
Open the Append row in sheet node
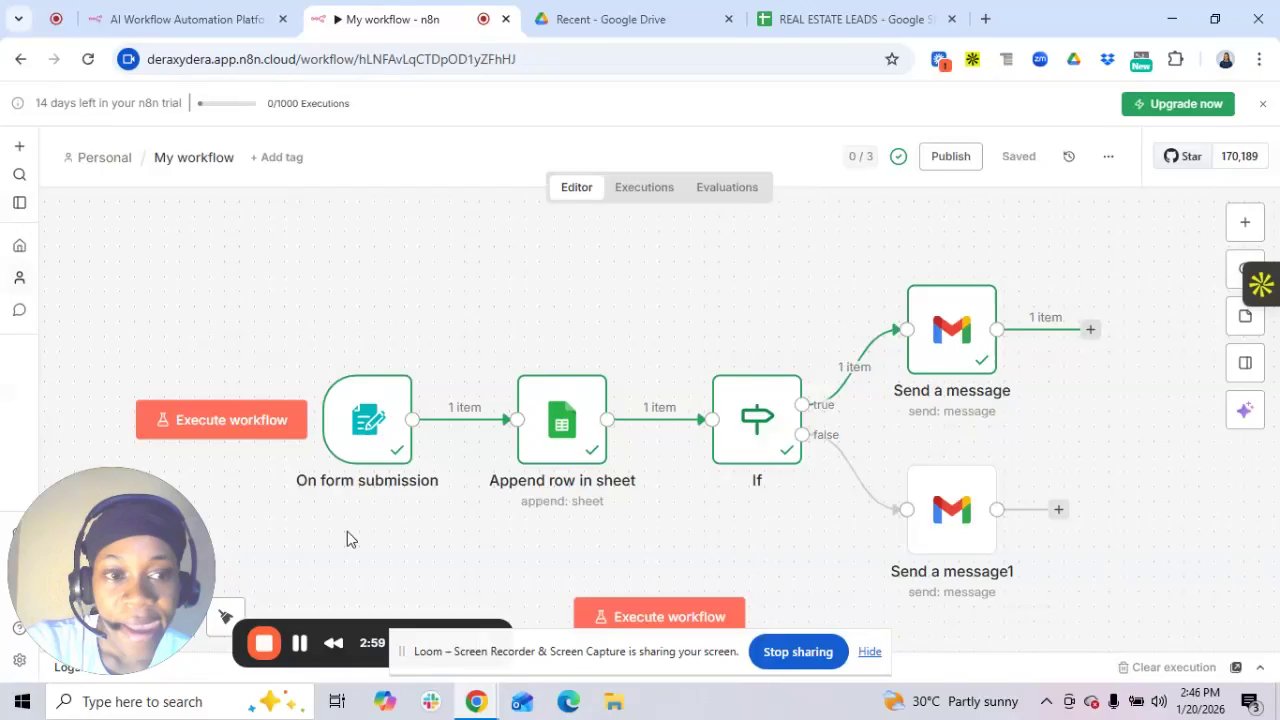pos(562,419)
